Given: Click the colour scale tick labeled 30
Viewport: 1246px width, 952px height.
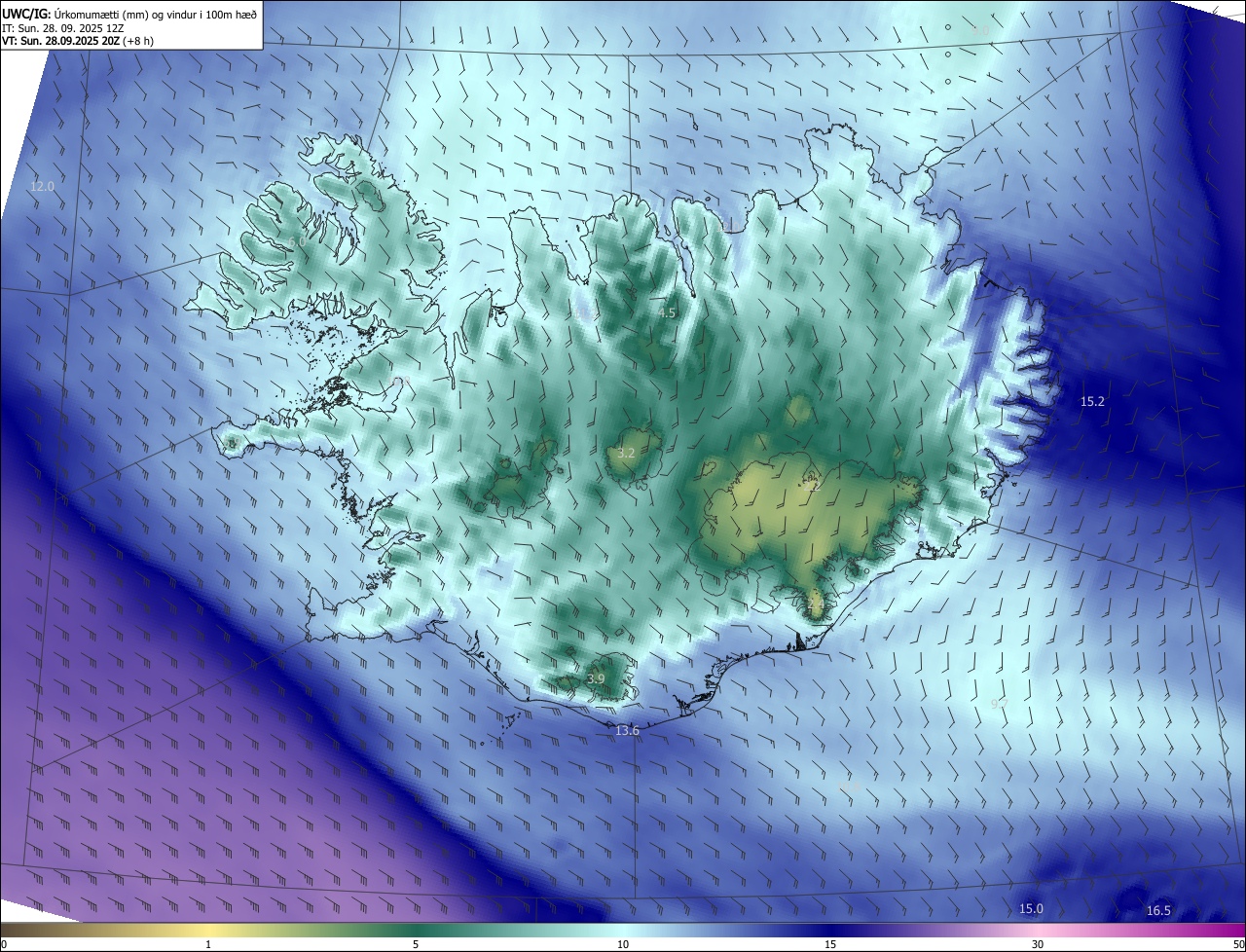Looking at the screenshot, I should pyautogui.click(x=1038, y=944).
